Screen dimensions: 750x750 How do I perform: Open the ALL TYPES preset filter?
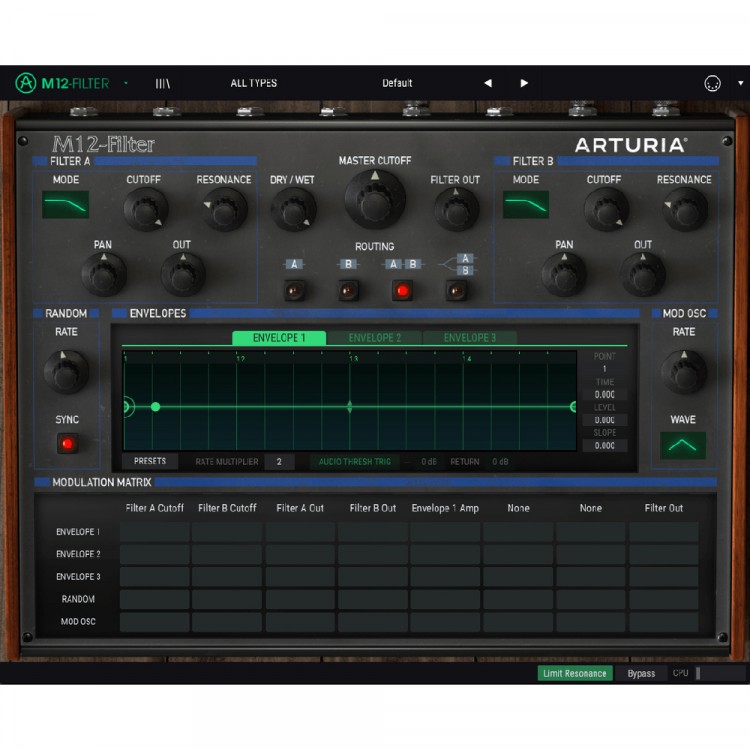click(254, 83)
